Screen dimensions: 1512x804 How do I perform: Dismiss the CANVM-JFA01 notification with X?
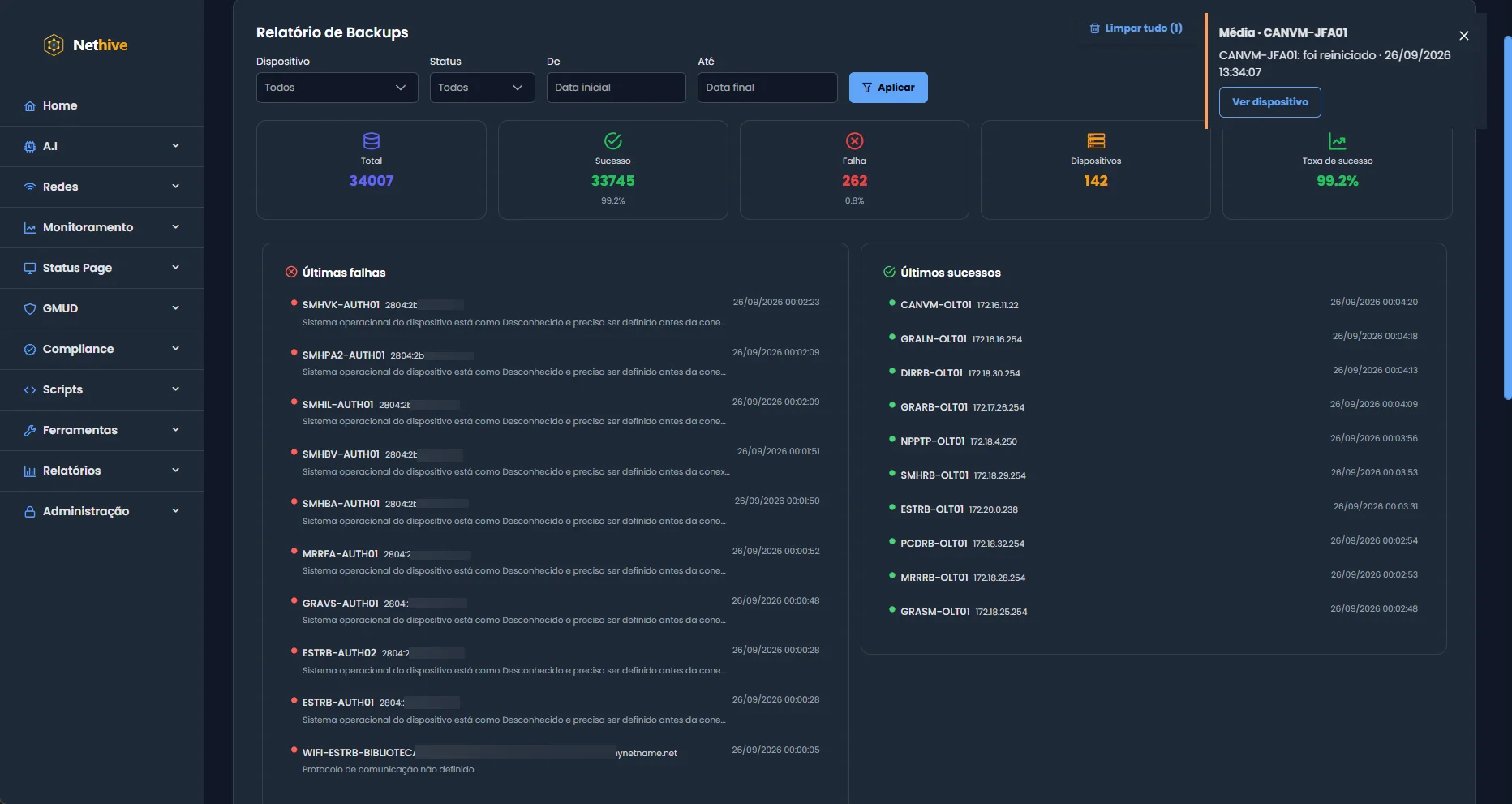tap(1464, 36)
